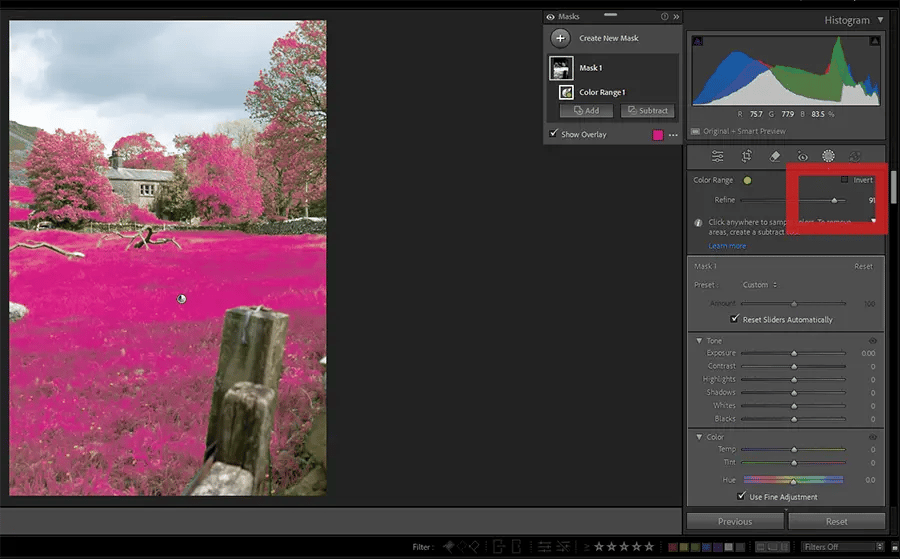The height and width of the screenshot is (559, 900).
Task: Click the Amount slider handle
Action: pos(794,304)
